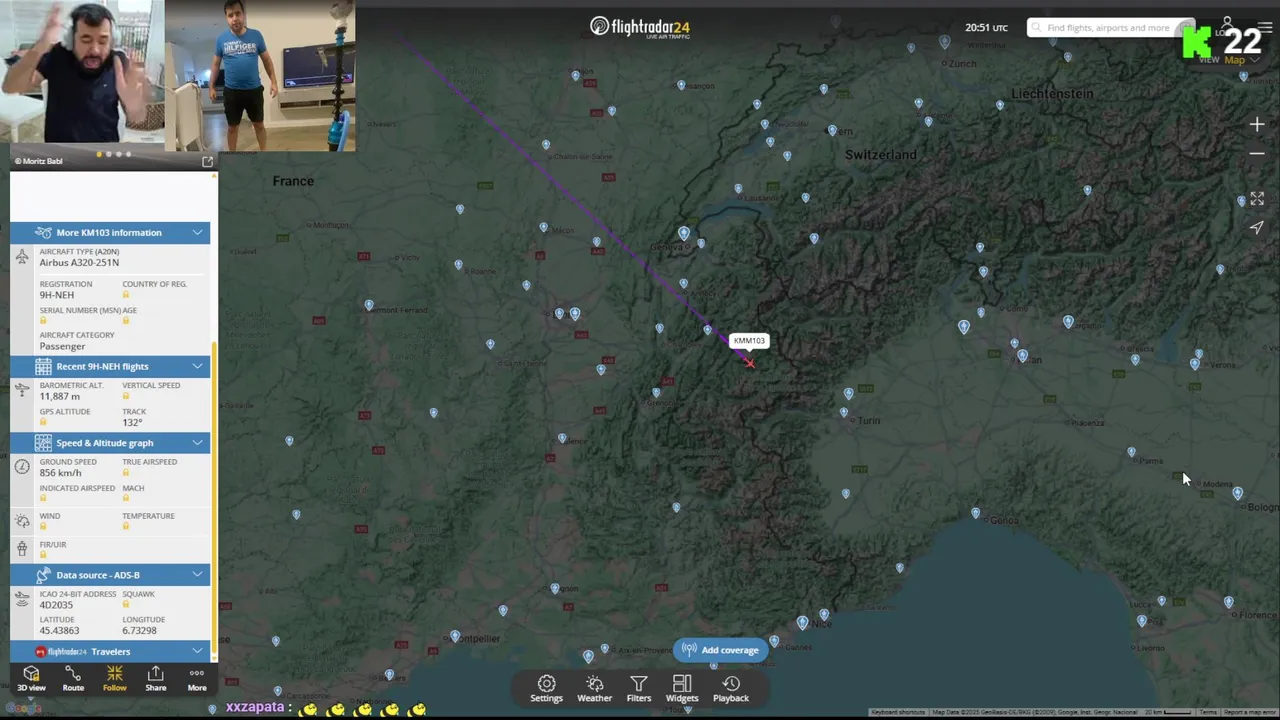1280x720 pixels.
Task: Open the Weather layer options
Action: tap(594, 689)
